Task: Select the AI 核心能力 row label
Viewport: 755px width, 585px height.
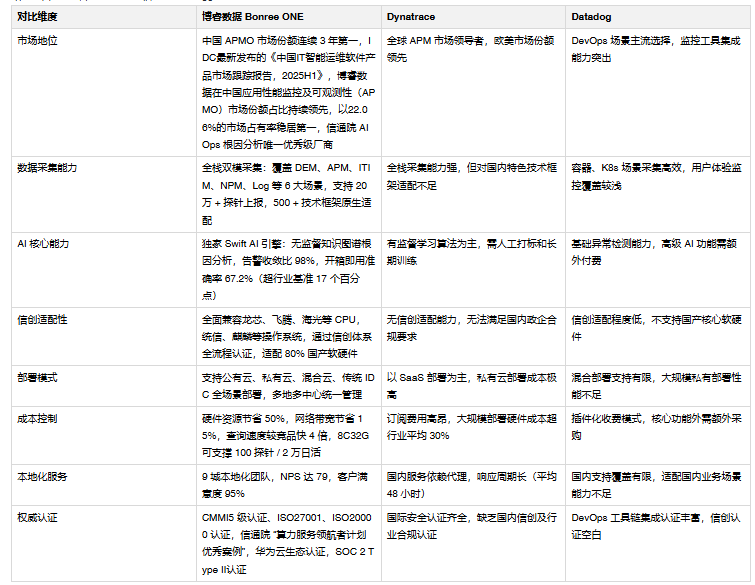Action: tap(43, 244)
